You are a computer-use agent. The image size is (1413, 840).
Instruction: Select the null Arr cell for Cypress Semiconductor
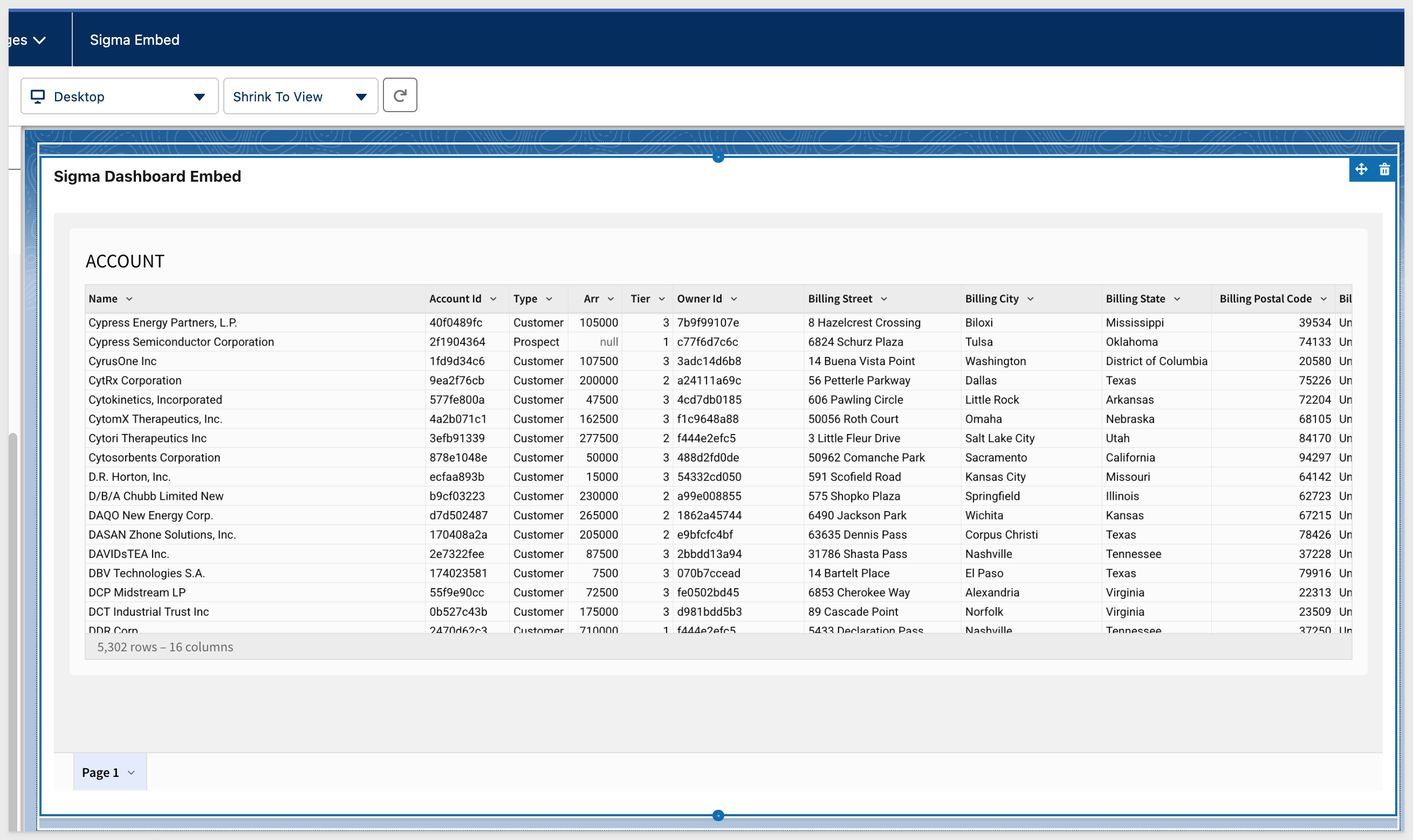coord(608,342)
